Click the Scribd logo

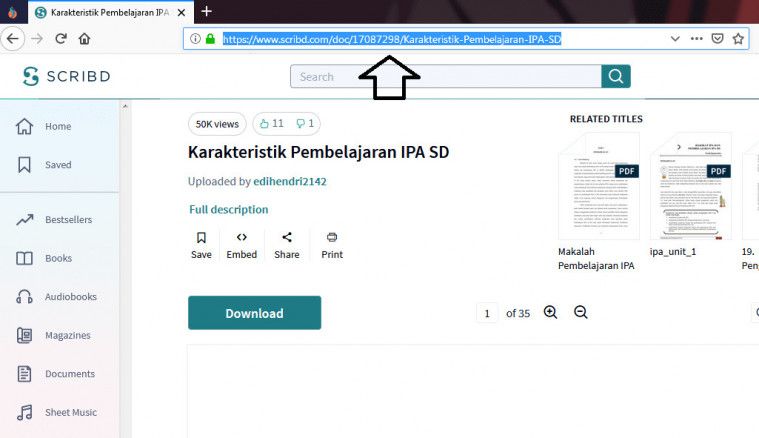click(x=67, y=76)
